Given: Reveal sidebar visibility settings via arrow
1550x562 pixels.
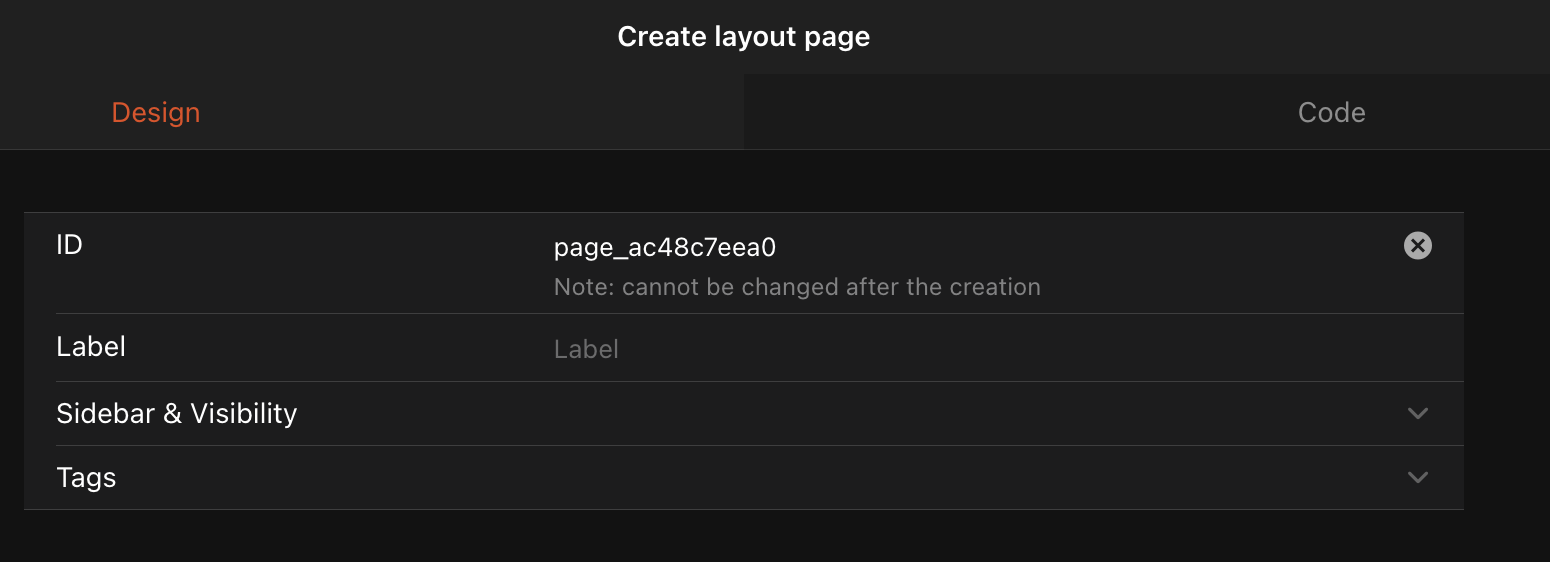Looking at the screenshot, I should coord(1417,413).
